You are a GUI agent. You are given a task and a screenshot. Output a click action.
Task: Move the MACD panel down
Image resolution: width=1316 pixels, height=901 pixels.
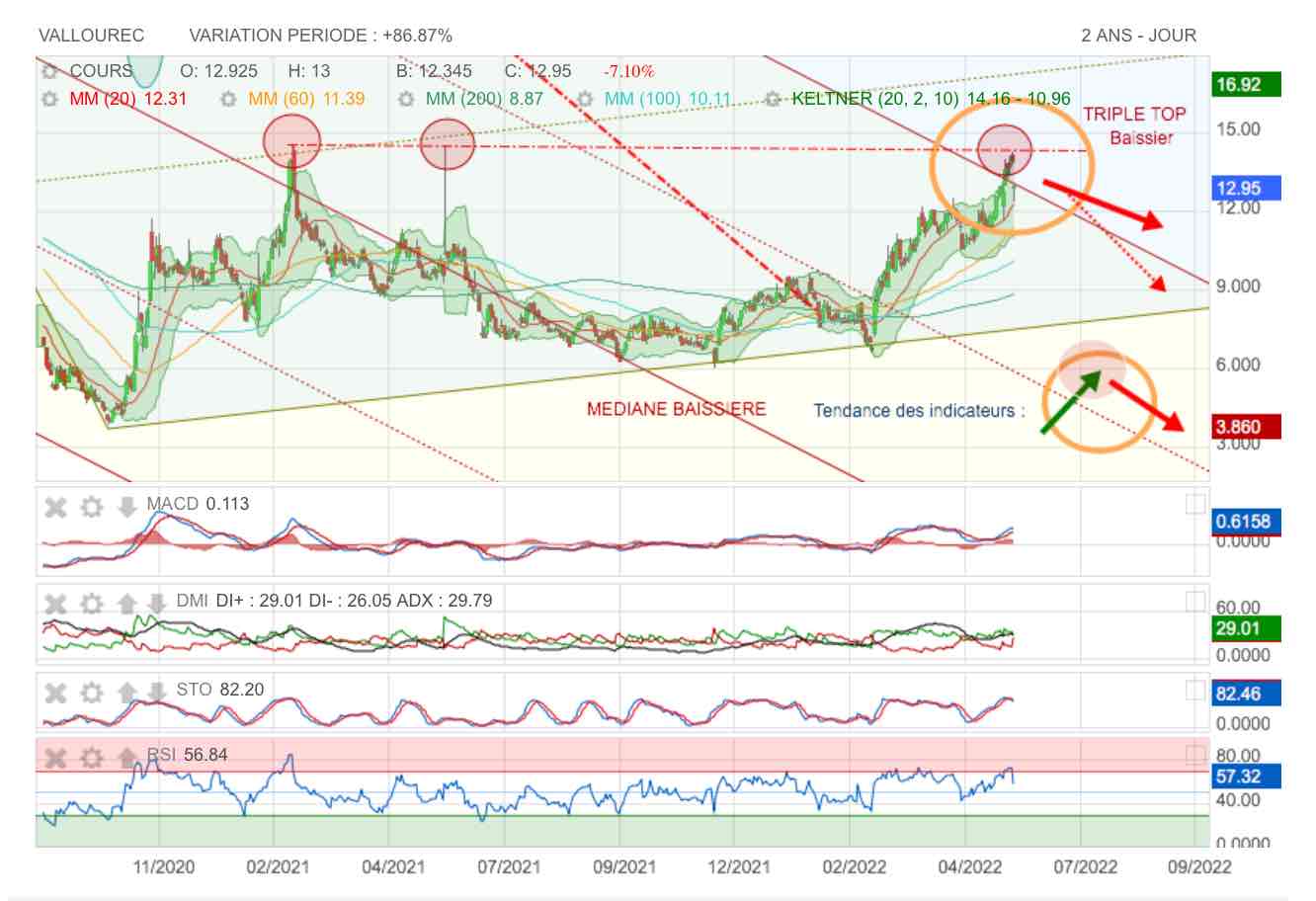click(x=126, y=508)
